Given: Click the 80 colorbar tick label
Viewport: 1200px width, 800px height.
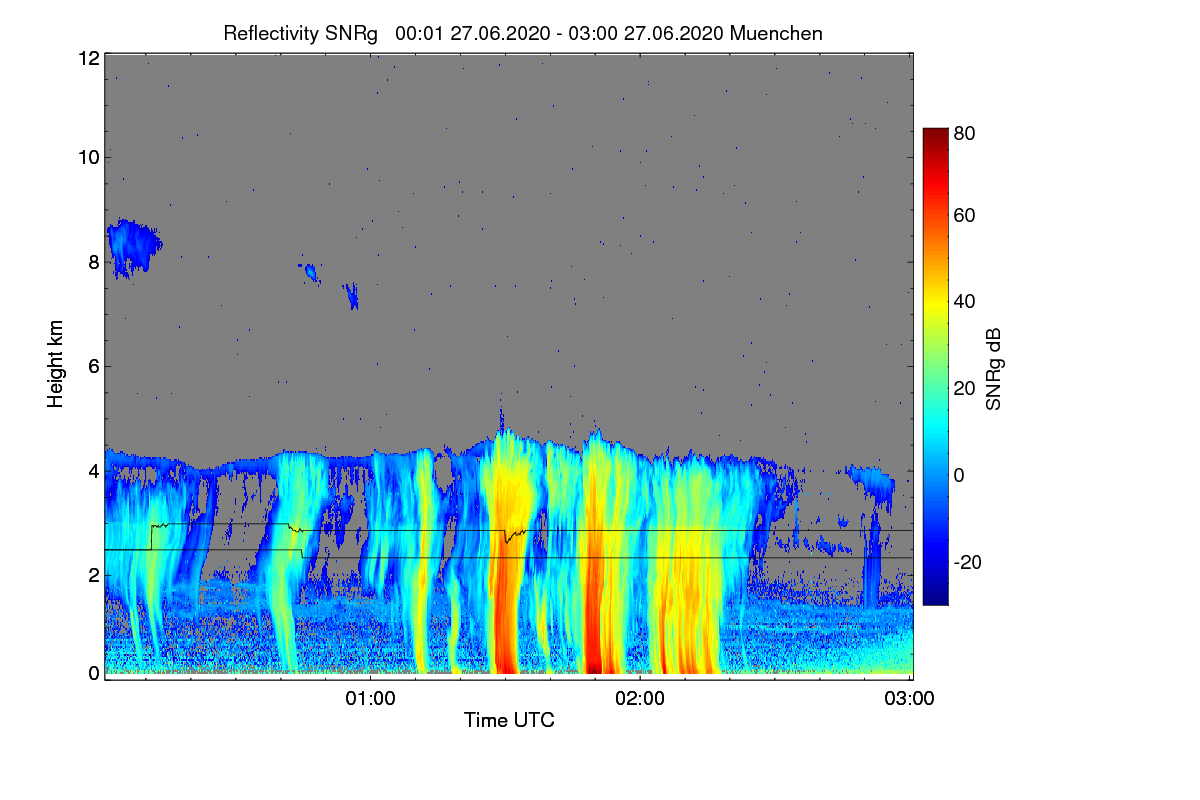Looking at the screenshot, I should [x=965, y=132].
